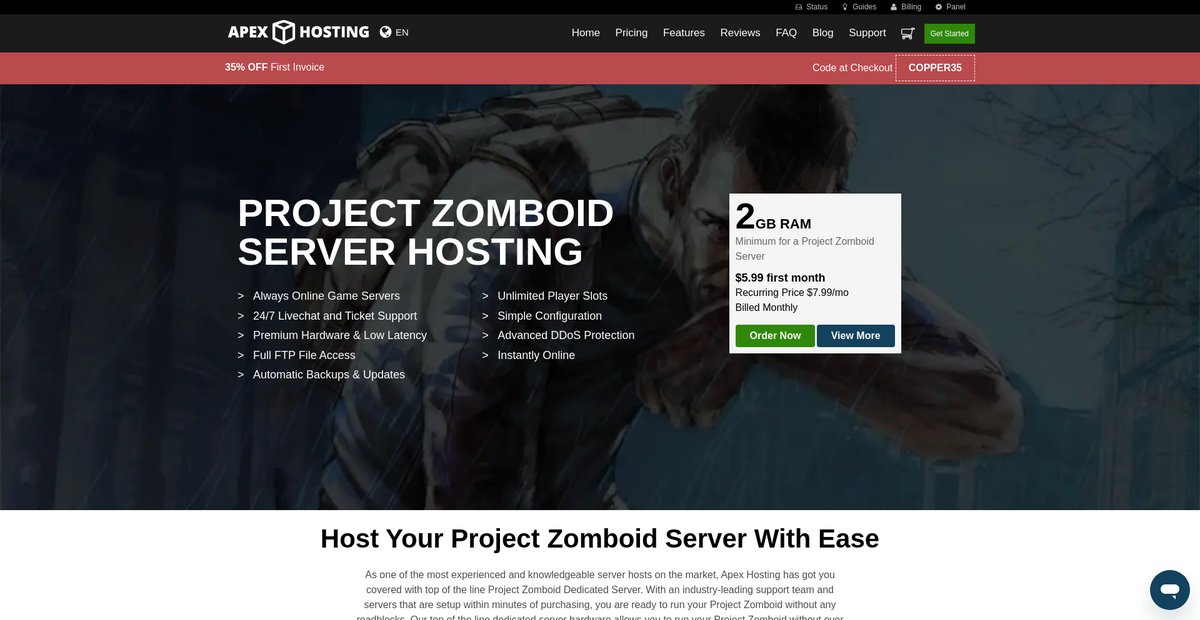Open the language globe selector EN
The width and height of the screenshot is (1200, 620).
[x=394, y=32]
